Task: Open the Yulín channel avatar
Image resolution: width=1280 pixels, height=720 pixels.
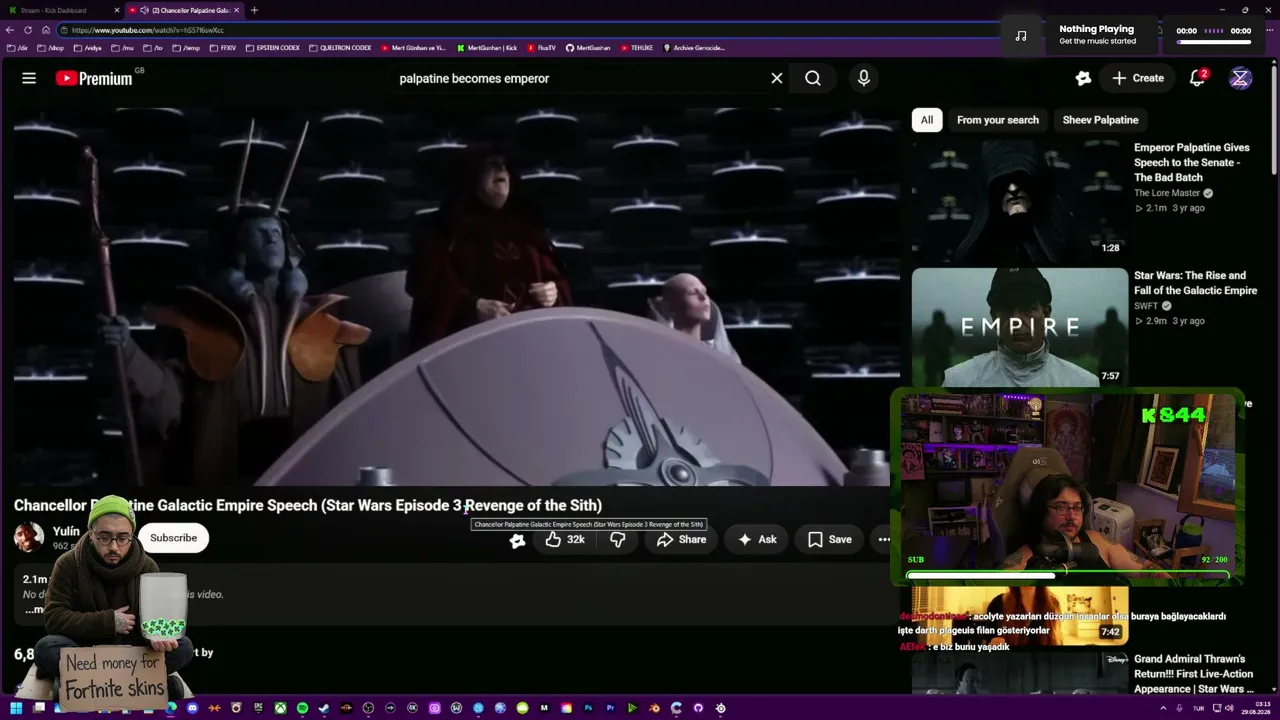Action: tap(29, 537)
